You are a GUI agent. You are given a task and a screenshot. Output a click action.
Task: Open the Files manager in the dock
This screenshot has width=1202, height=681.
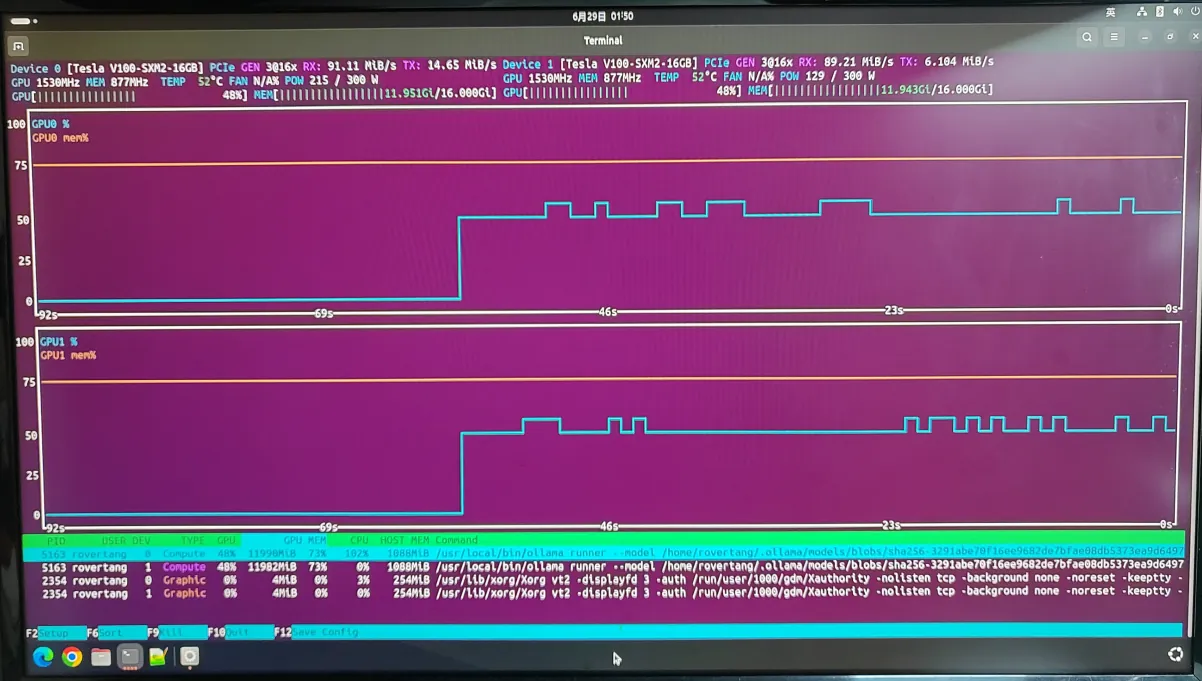(101, 657)
